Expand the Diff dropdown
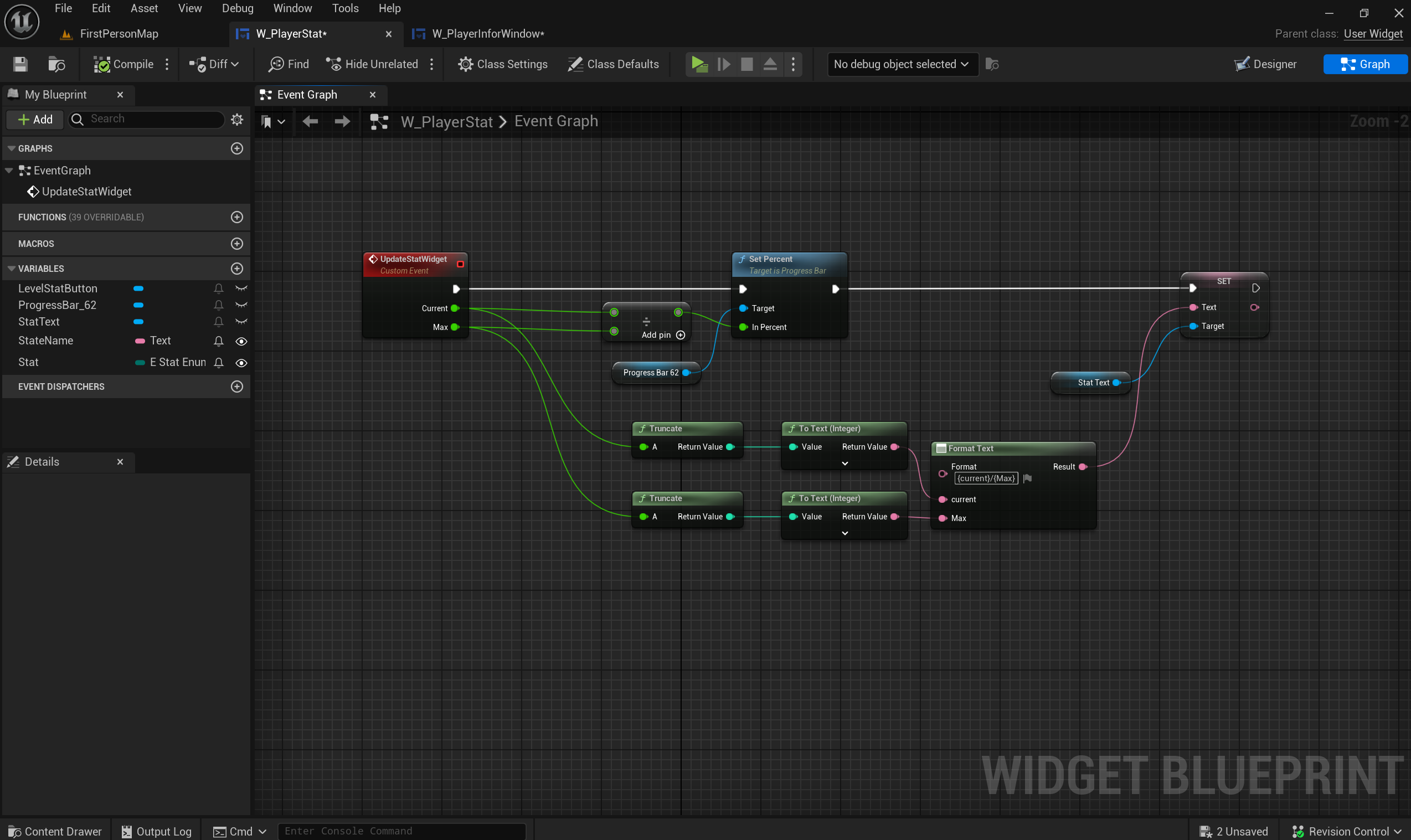Screen dimensions: 1411x840 pyautogui.click(x=234, y=65)
